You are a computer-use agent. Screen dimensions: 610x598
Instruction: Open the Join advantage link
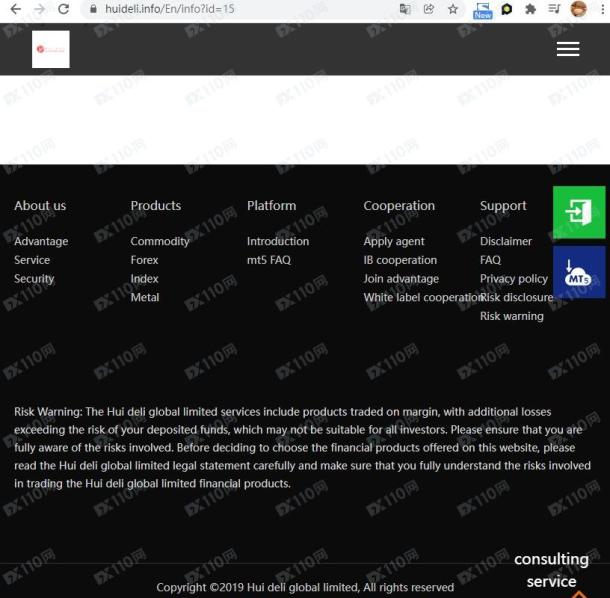coord(401,279)
